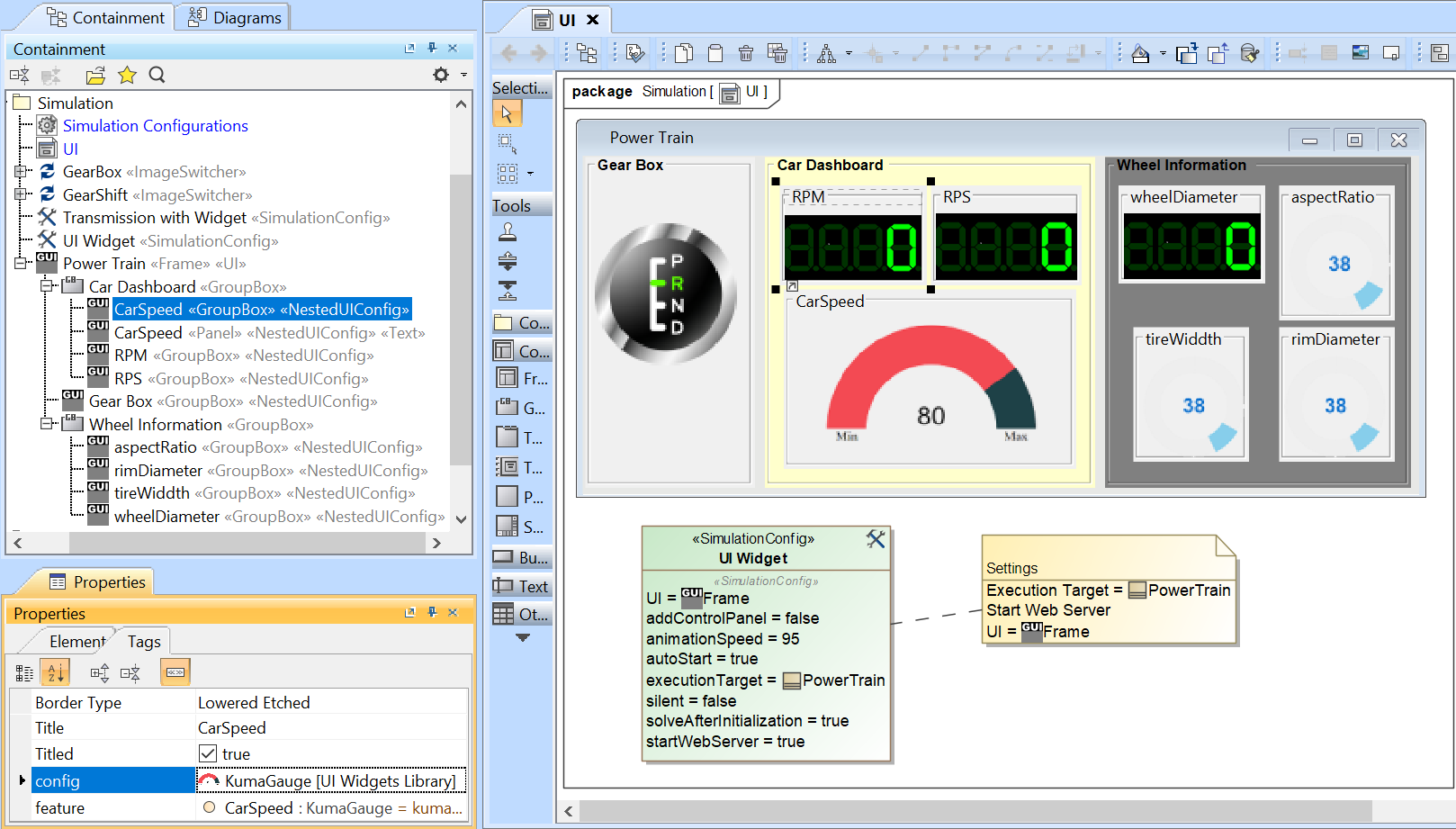Collapse the Wheel Information tree node
Screen dimensions: 1456x829
point(46,424)
